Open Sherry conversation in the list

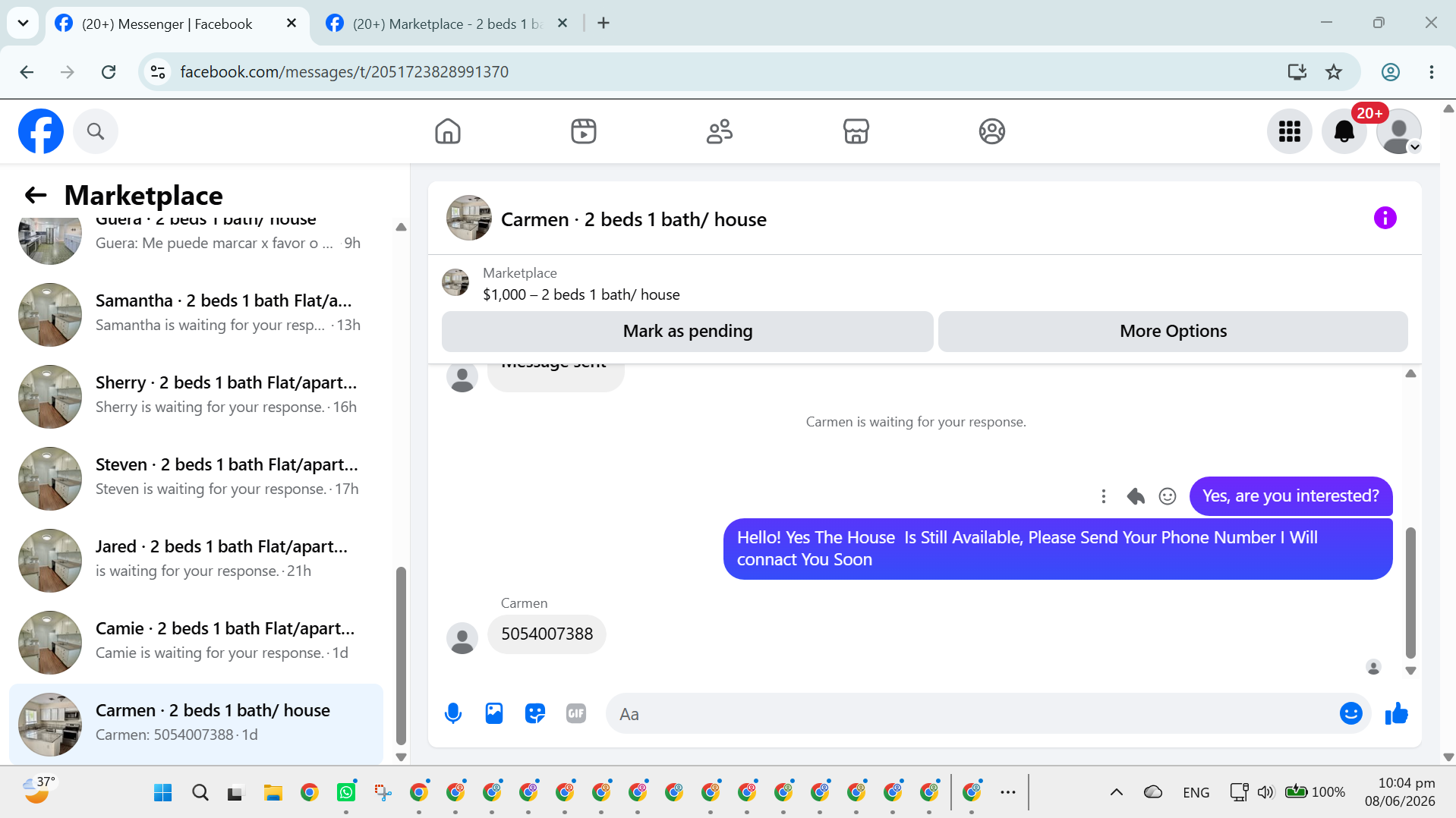pyautogui.click(x=196, y=397)
